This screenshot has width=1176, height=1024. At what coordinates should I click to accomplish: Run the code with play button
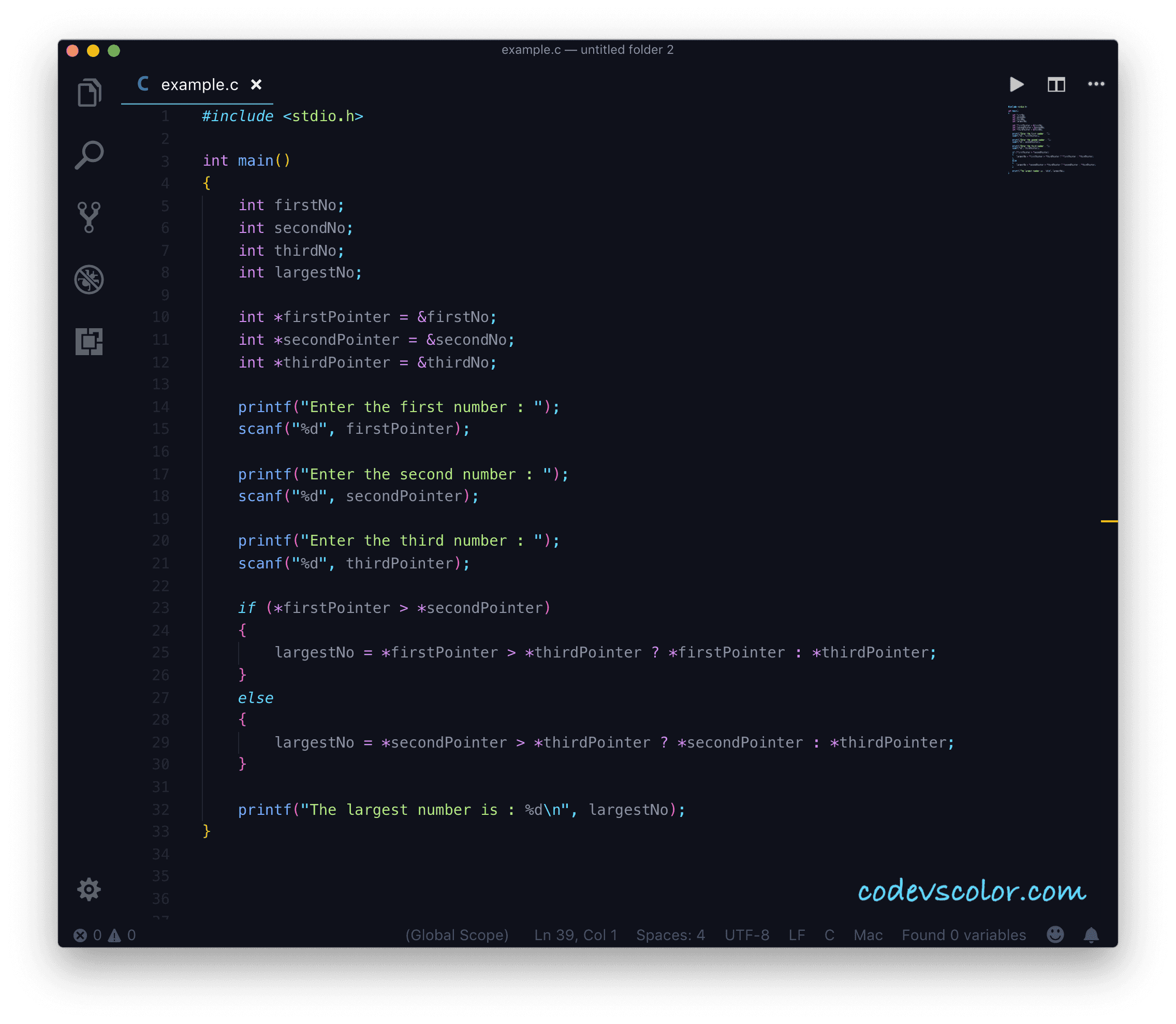click(1017, 84)
